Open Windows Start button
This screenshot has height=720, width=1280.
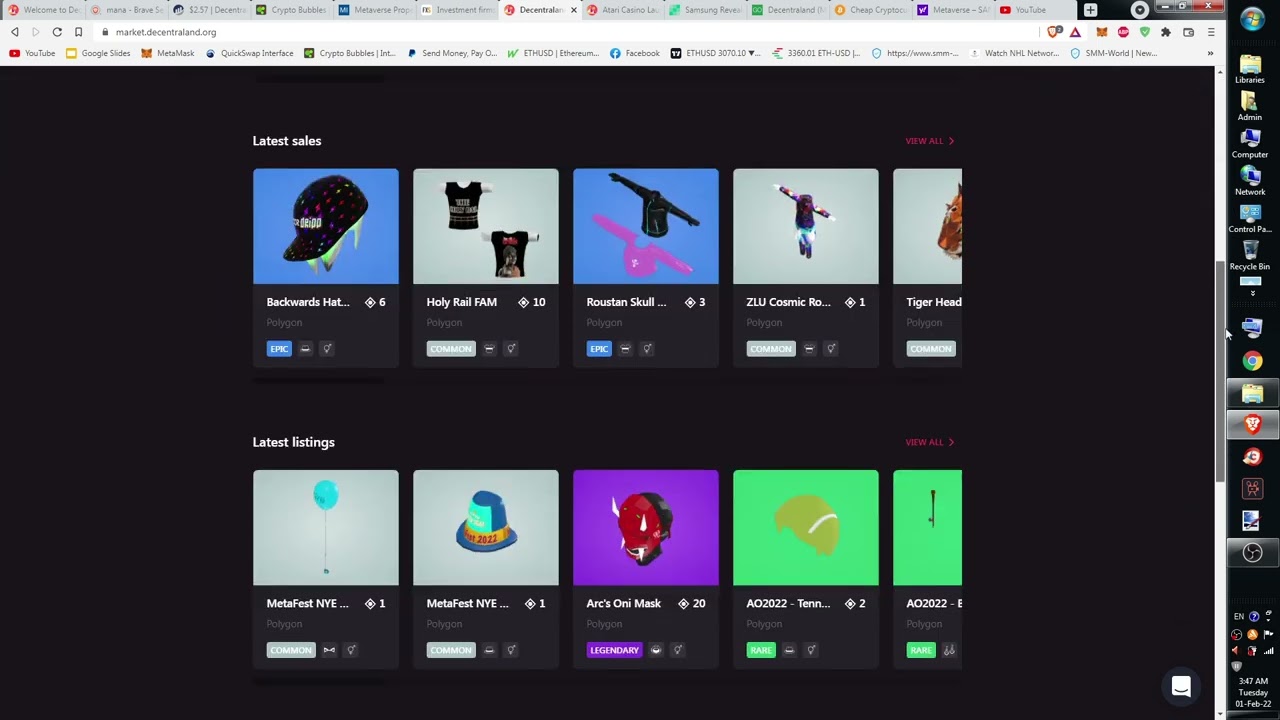tap(1252, 18)
